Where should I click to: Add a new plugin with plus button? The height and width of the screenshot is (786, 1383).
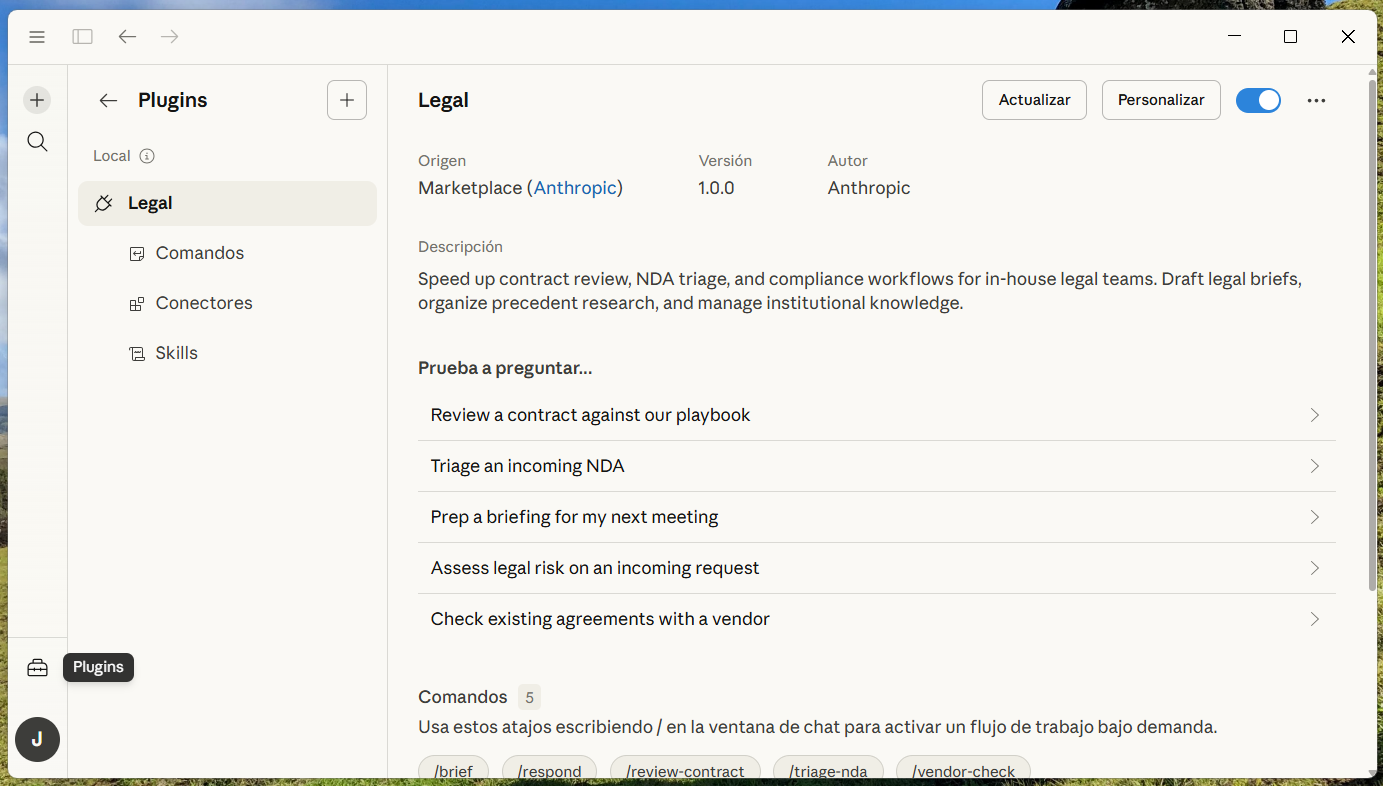[347, 100]
